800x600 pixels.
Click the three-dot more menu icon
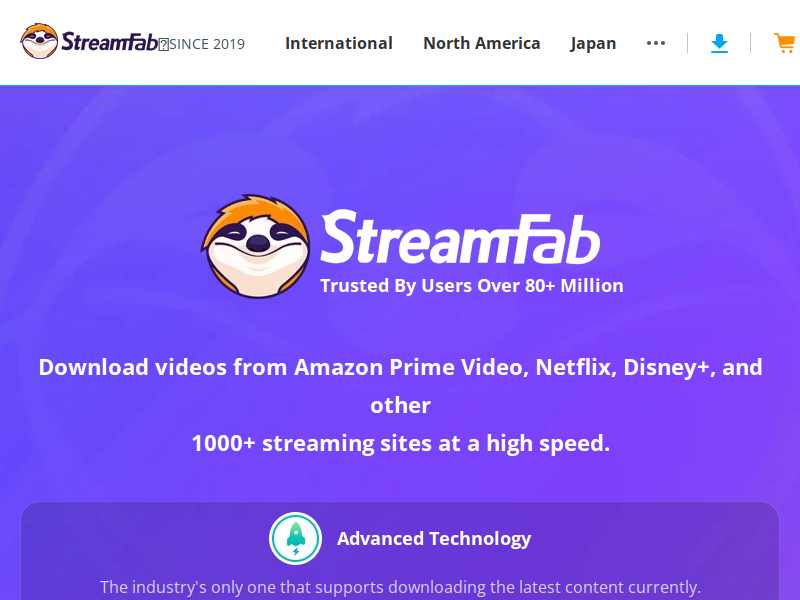tap(656, 43)
